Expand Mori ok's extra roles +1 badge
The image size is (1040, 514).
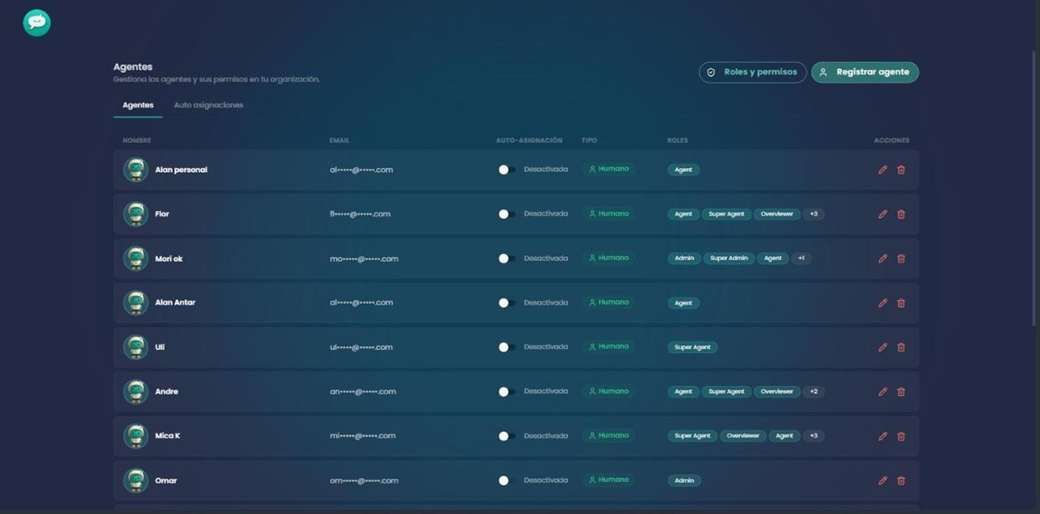[801, 259]
